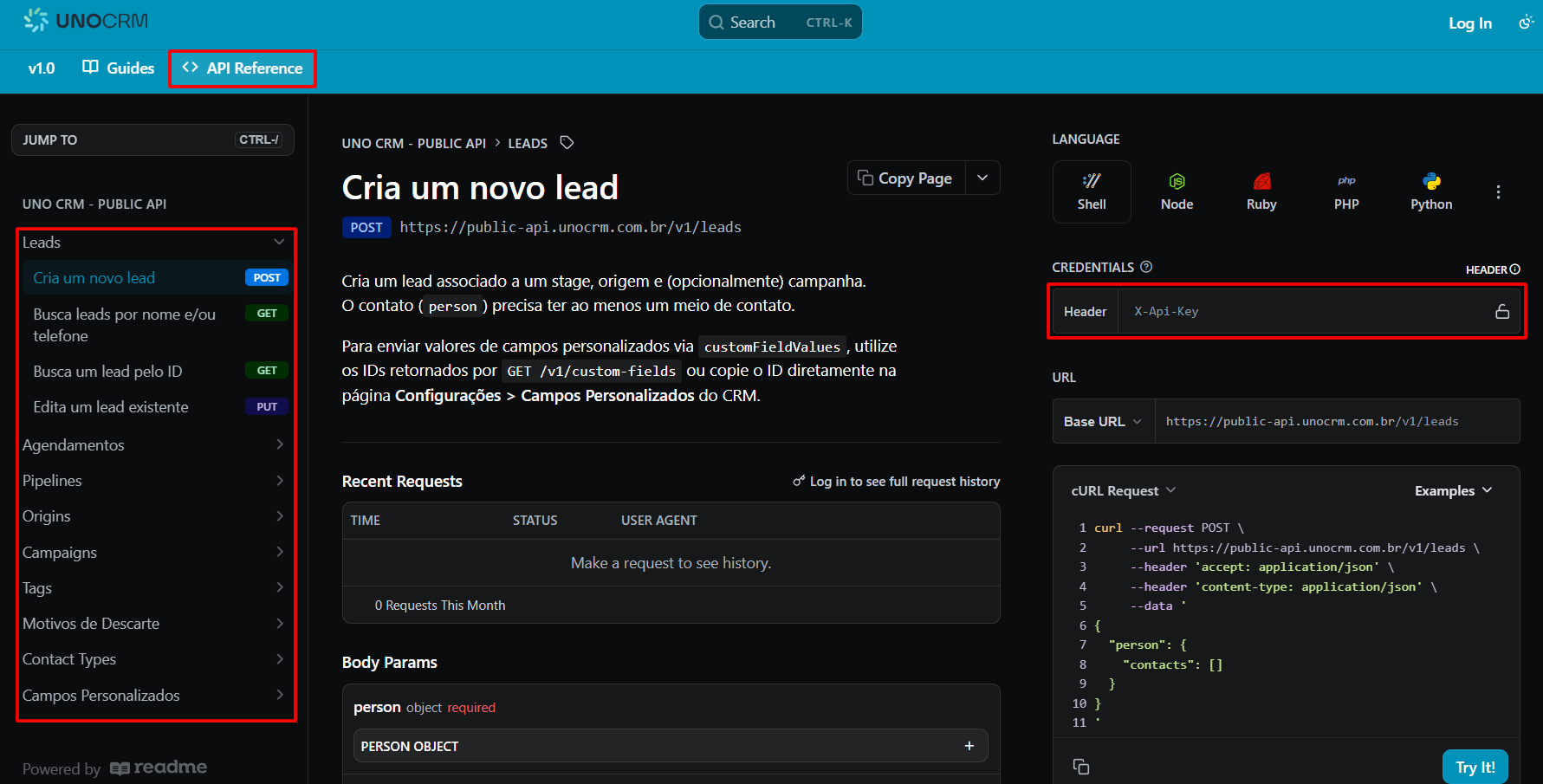The height and width of the screenshot is (784, 1543).
Task: Click Log in to see full request history
Action: point(897,482)
